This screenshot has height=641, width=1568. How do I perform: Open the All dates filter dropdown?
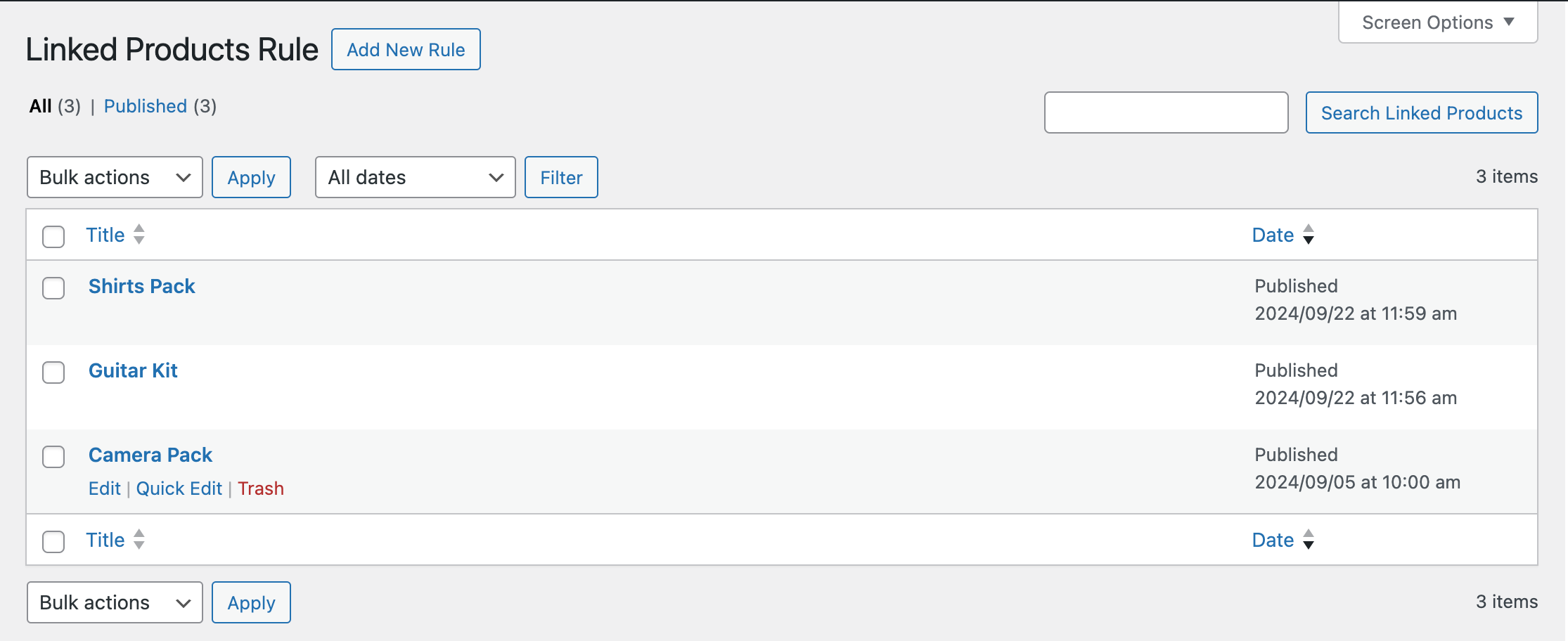[x=415, y=177]
